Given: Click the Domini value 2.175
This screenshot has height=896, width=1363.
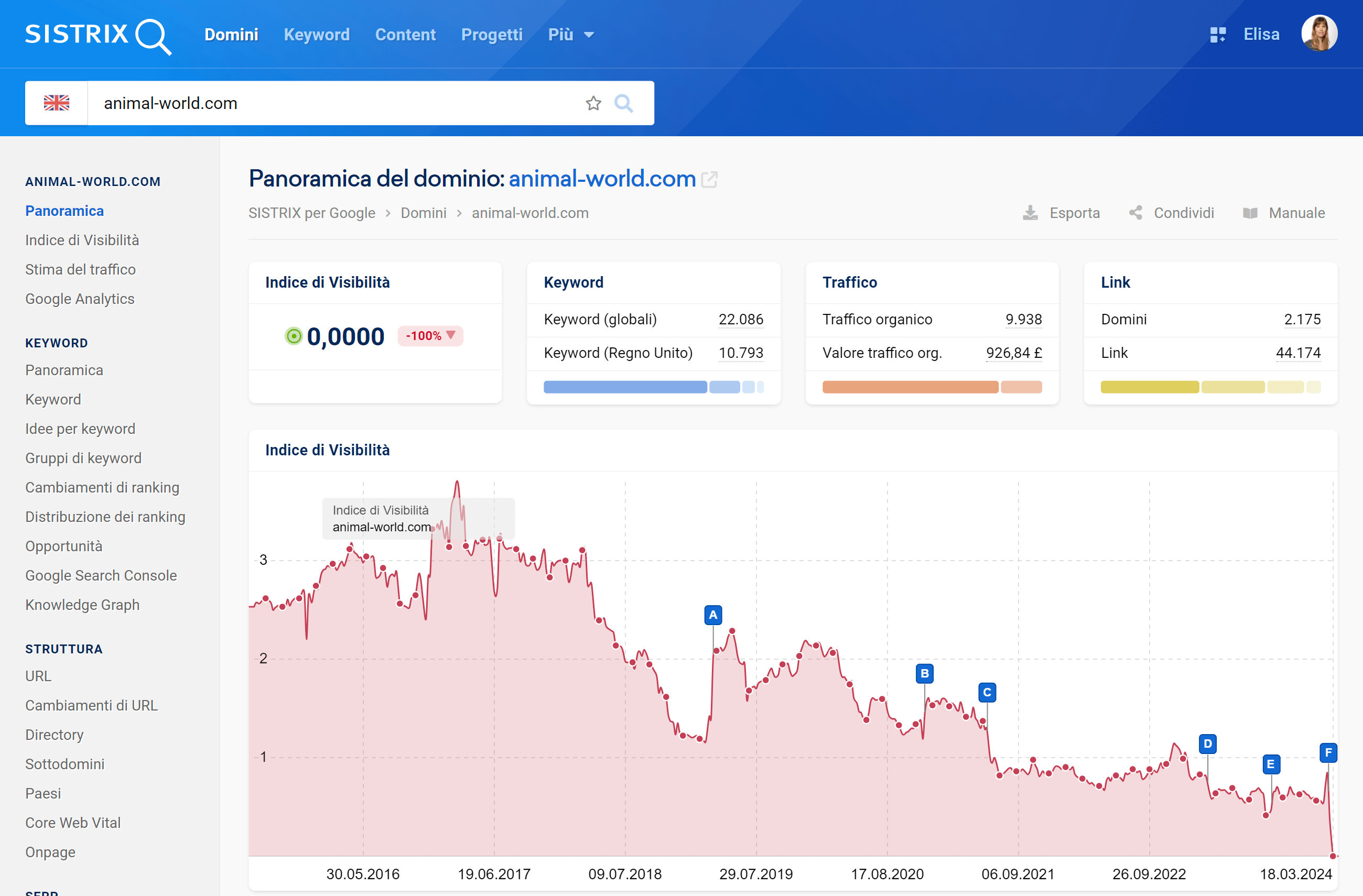Looking at the screenshot, I should pyautogui.click(x=1302, y=320).
